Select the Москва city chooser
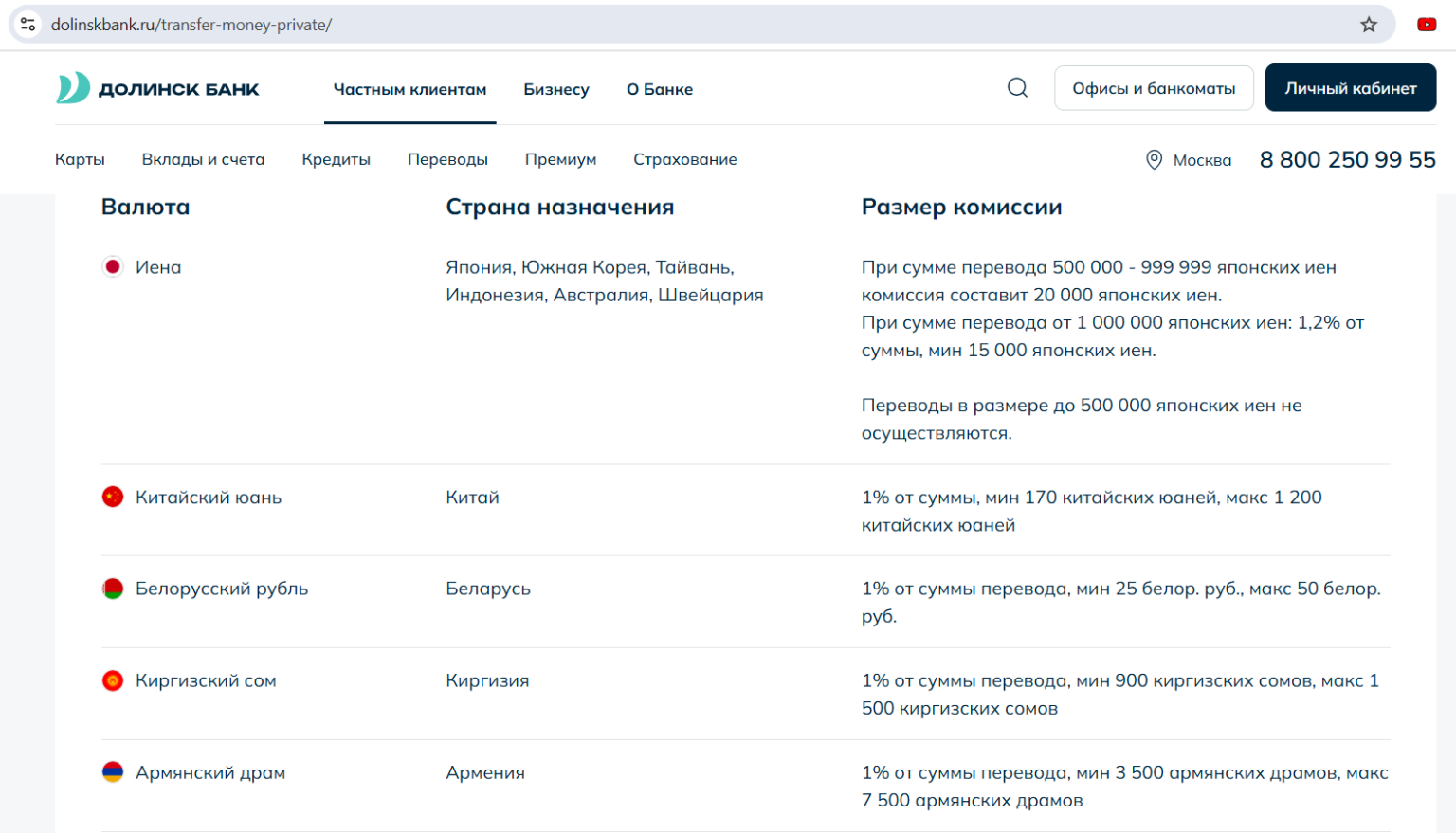Viewport: 1456px width, 833px height. (x=1202, y=160)
